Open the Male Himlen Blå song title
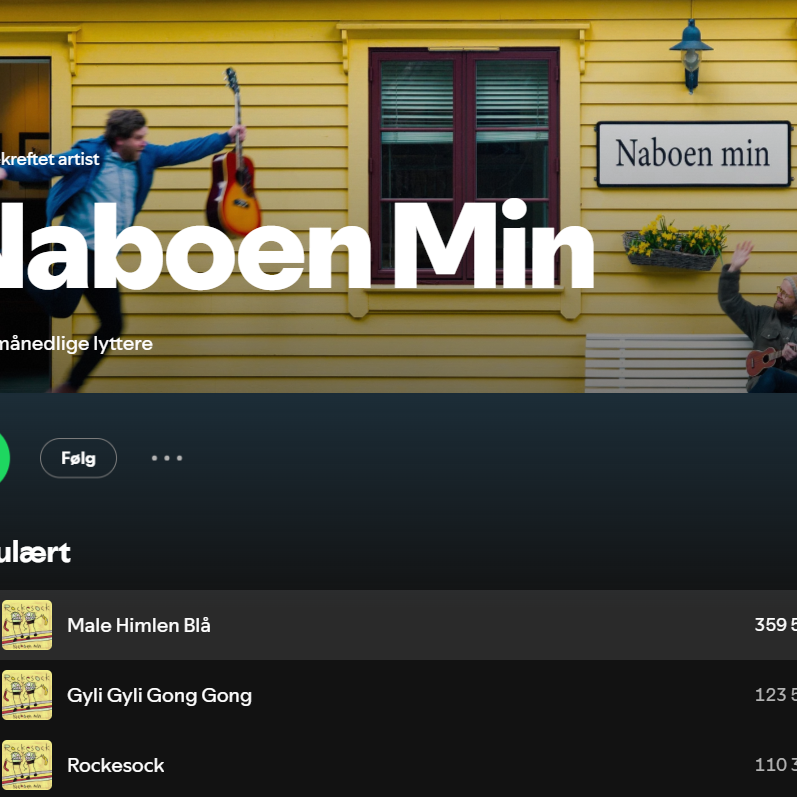Image resolution: width=797 pixels, height=797 pixels. (x=139, y=625)
